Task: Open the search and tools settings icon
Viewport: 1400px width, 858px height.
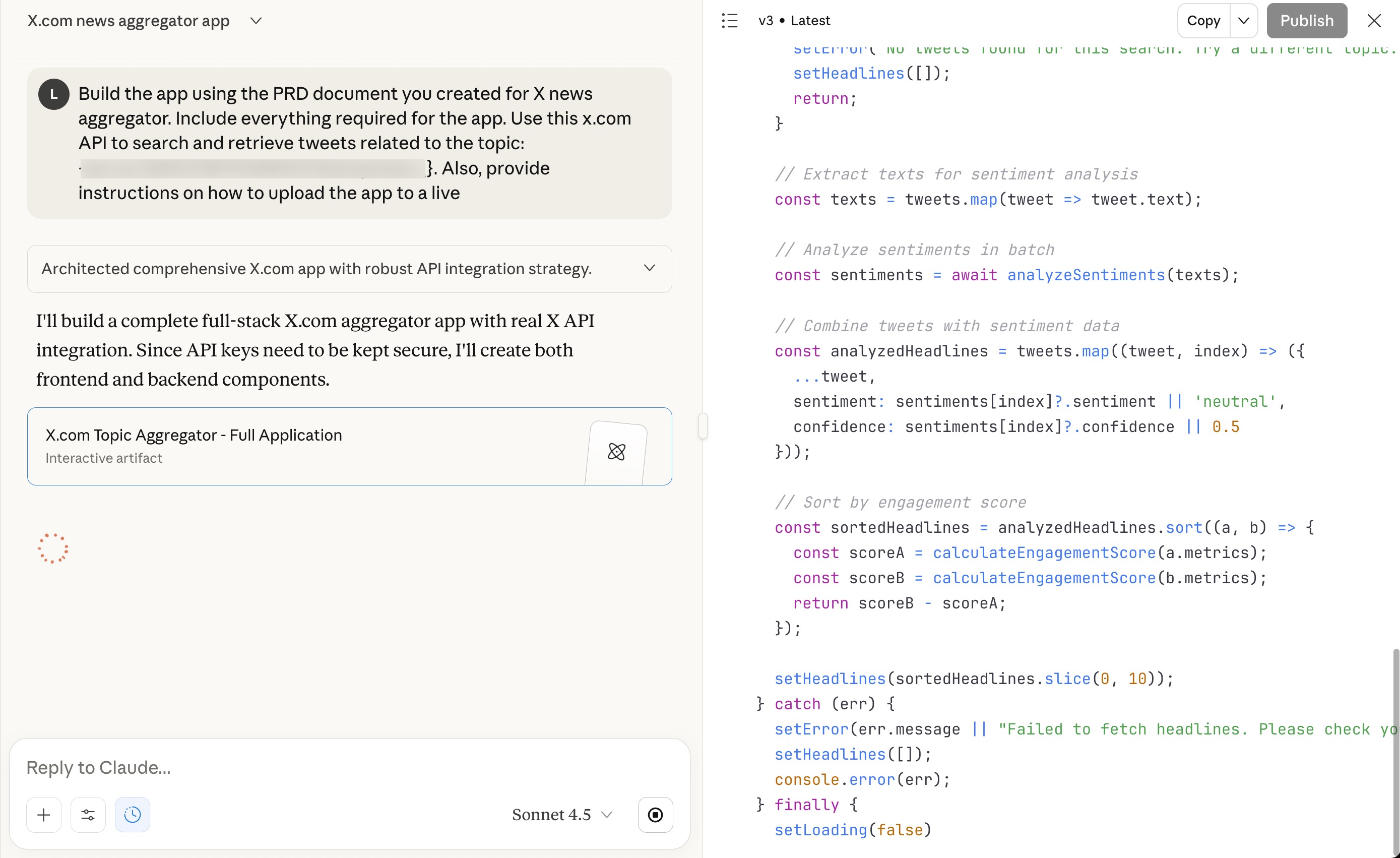Action: pos(88,815)
